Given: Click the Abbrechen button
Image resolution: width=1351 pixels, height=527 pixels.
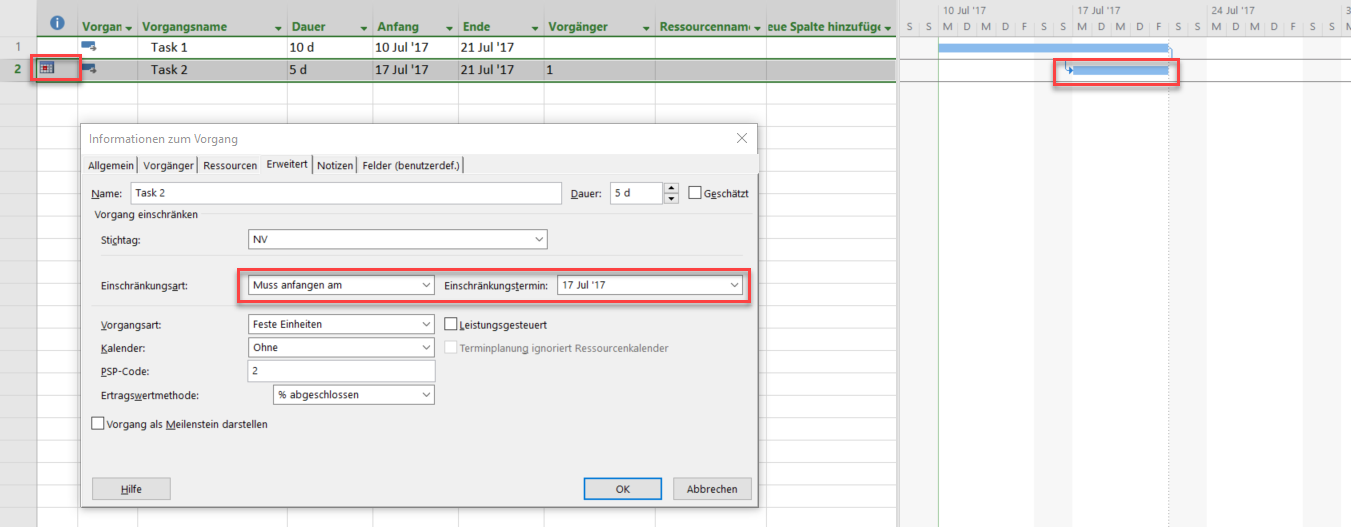Looking at the screenshot, I should [712, 489].
